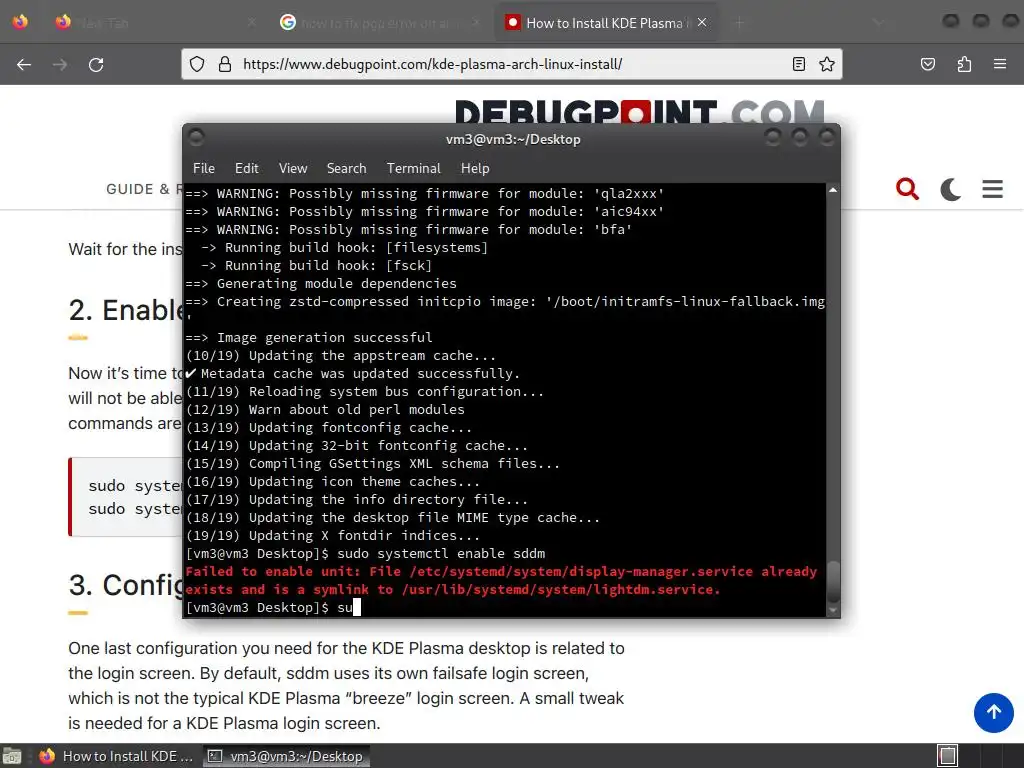Click the taskbar tray icon at right

(948, 756)
